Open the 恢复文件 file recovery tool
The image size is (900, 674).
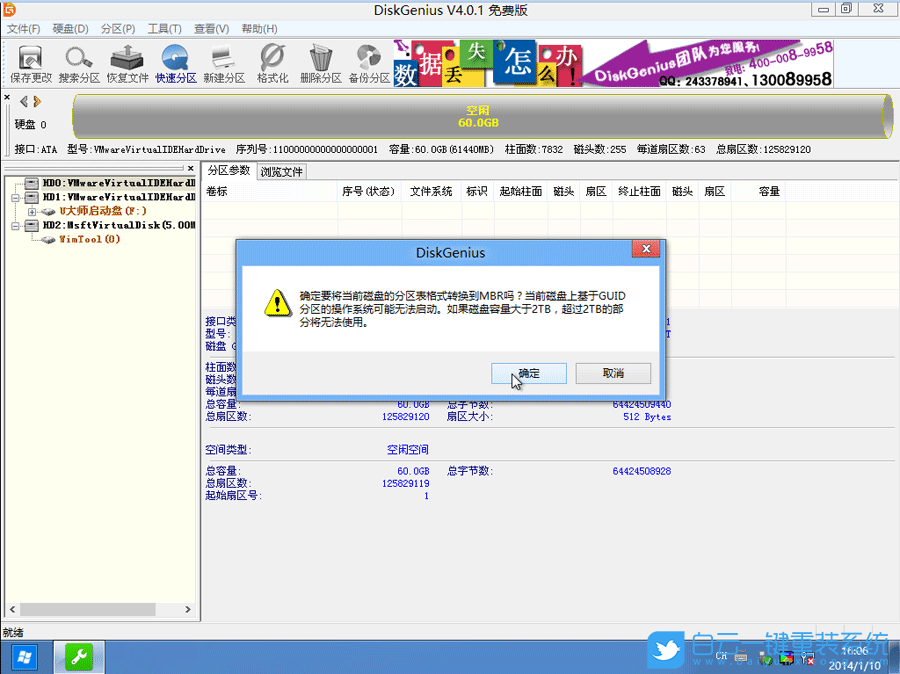[127, 62]
